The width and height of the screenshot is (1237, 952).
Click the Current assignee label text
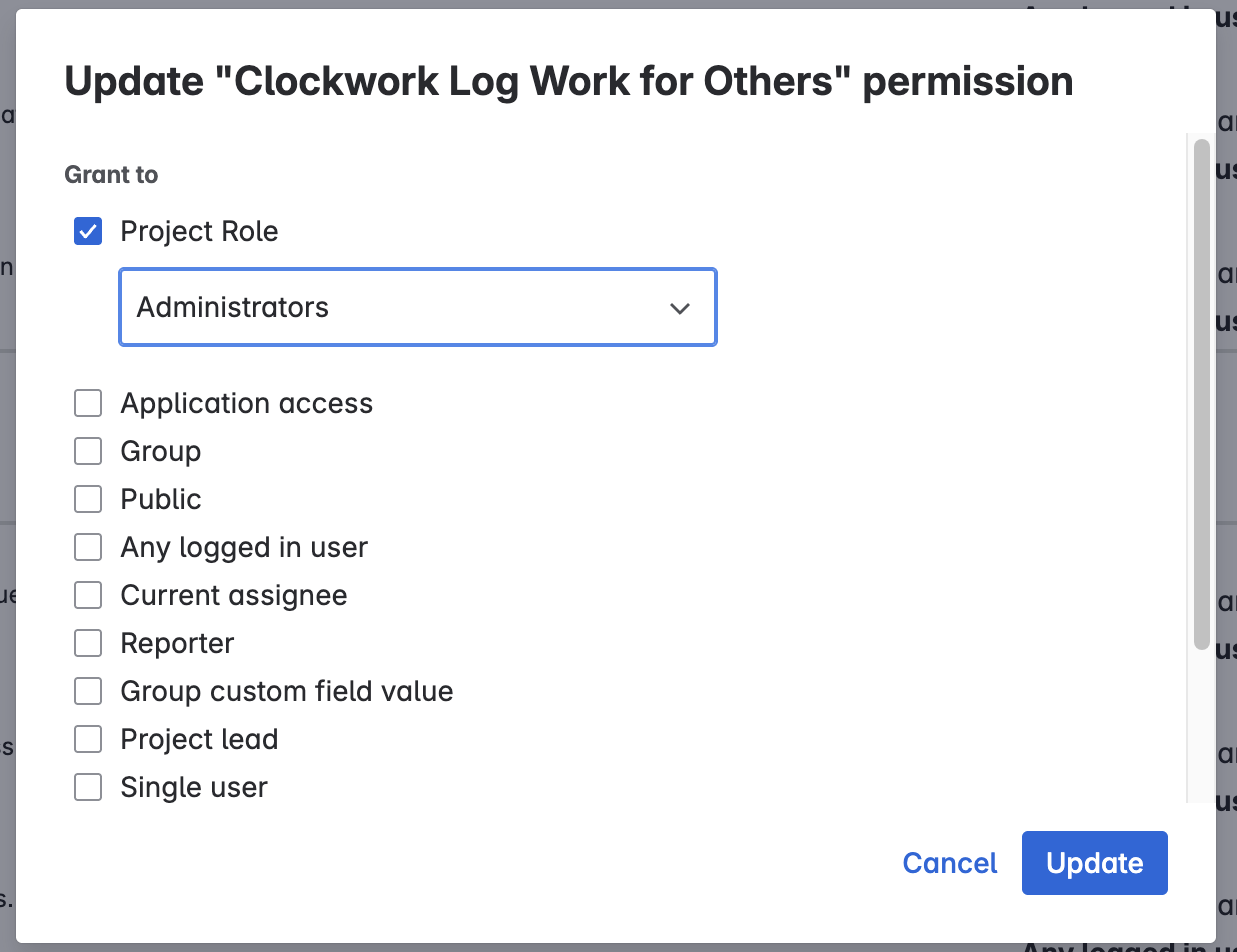(234, 595)
